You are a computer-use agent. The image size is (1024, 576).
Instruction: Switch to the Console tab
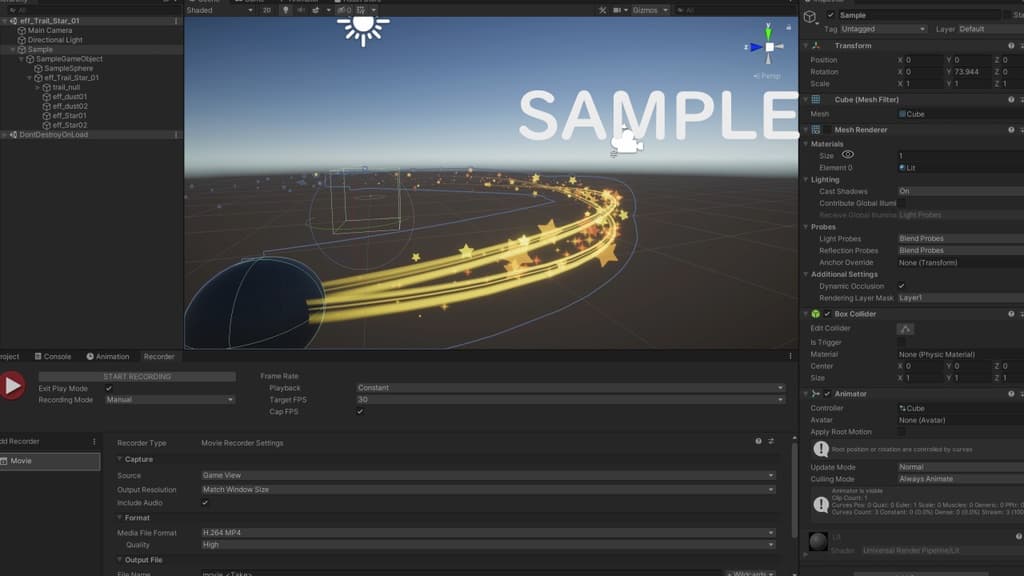pos(56,356)
